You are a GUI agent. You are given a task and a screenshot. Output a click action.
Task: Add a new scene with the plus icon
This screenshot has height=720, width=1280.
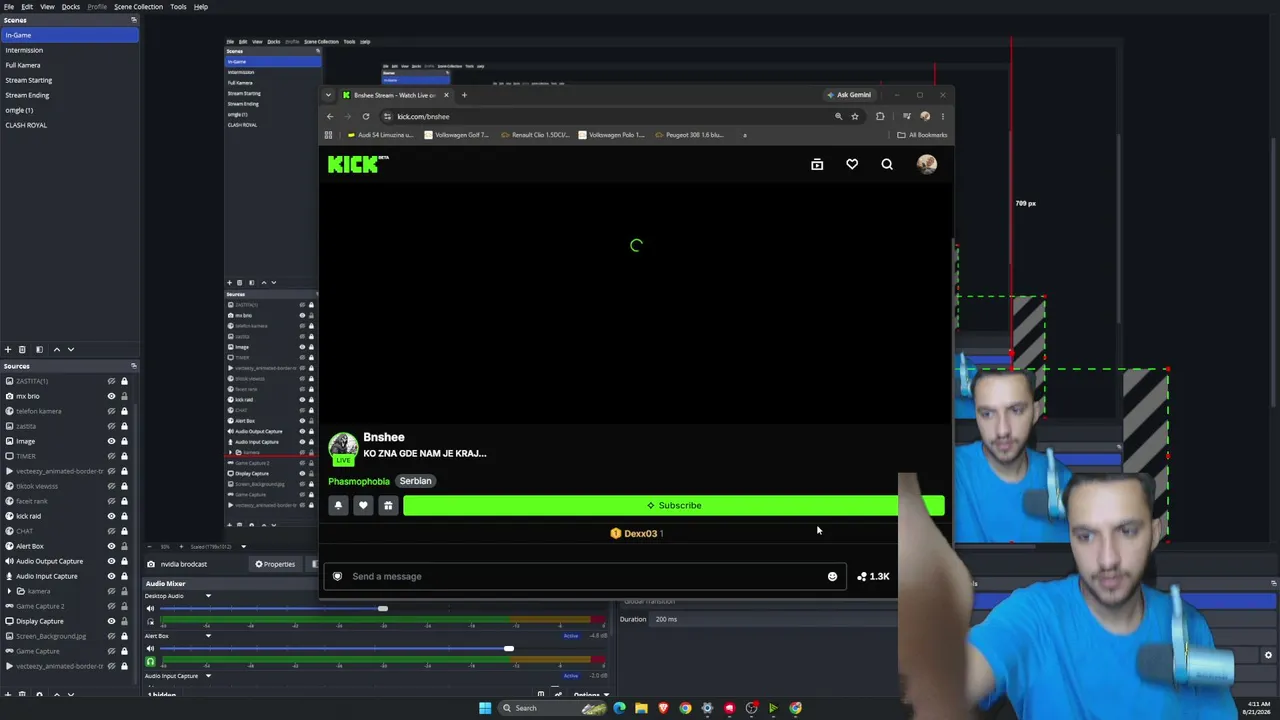[x=8, y=350]
